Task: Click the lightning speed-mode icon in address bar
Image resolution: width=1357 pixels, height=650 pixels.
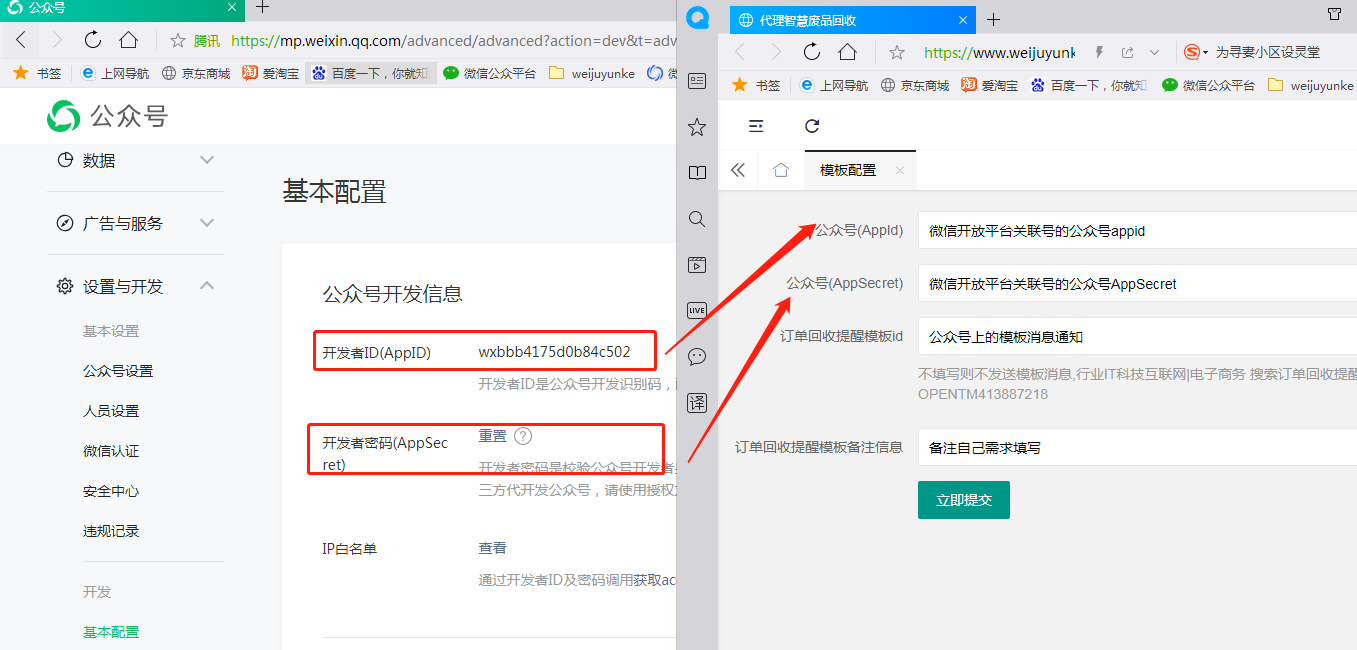Action: coord(1099,52)
